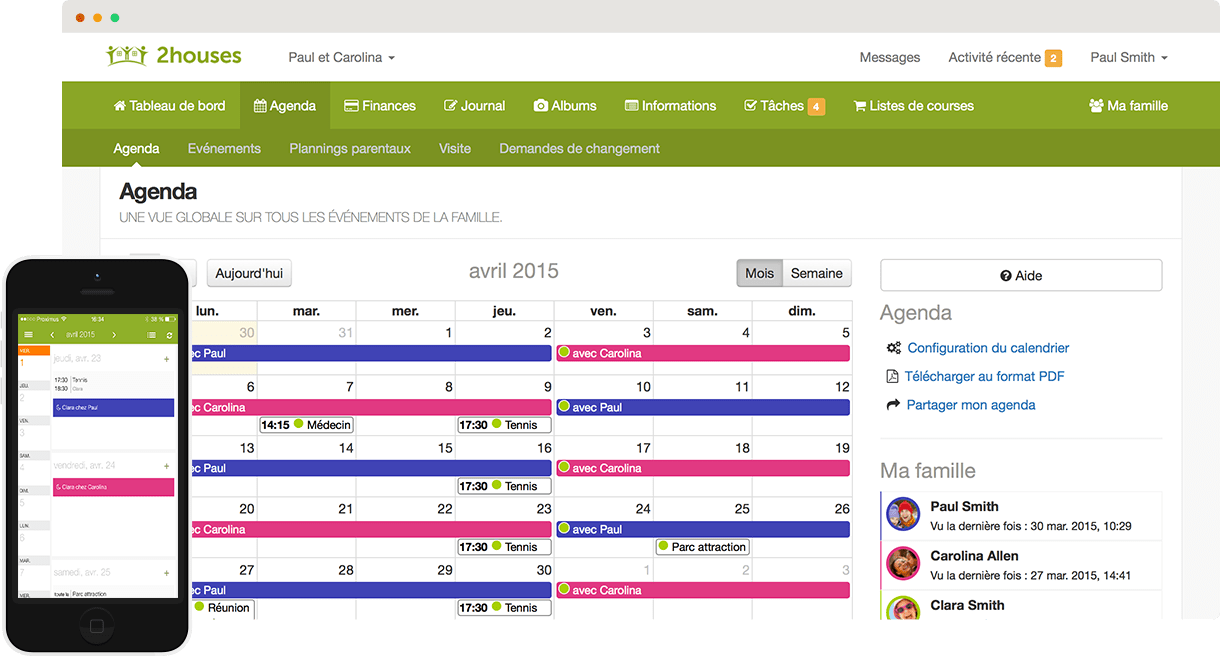Click the Partager mon agenda arrow icon
1220x656 pixels.
point(894,405)
